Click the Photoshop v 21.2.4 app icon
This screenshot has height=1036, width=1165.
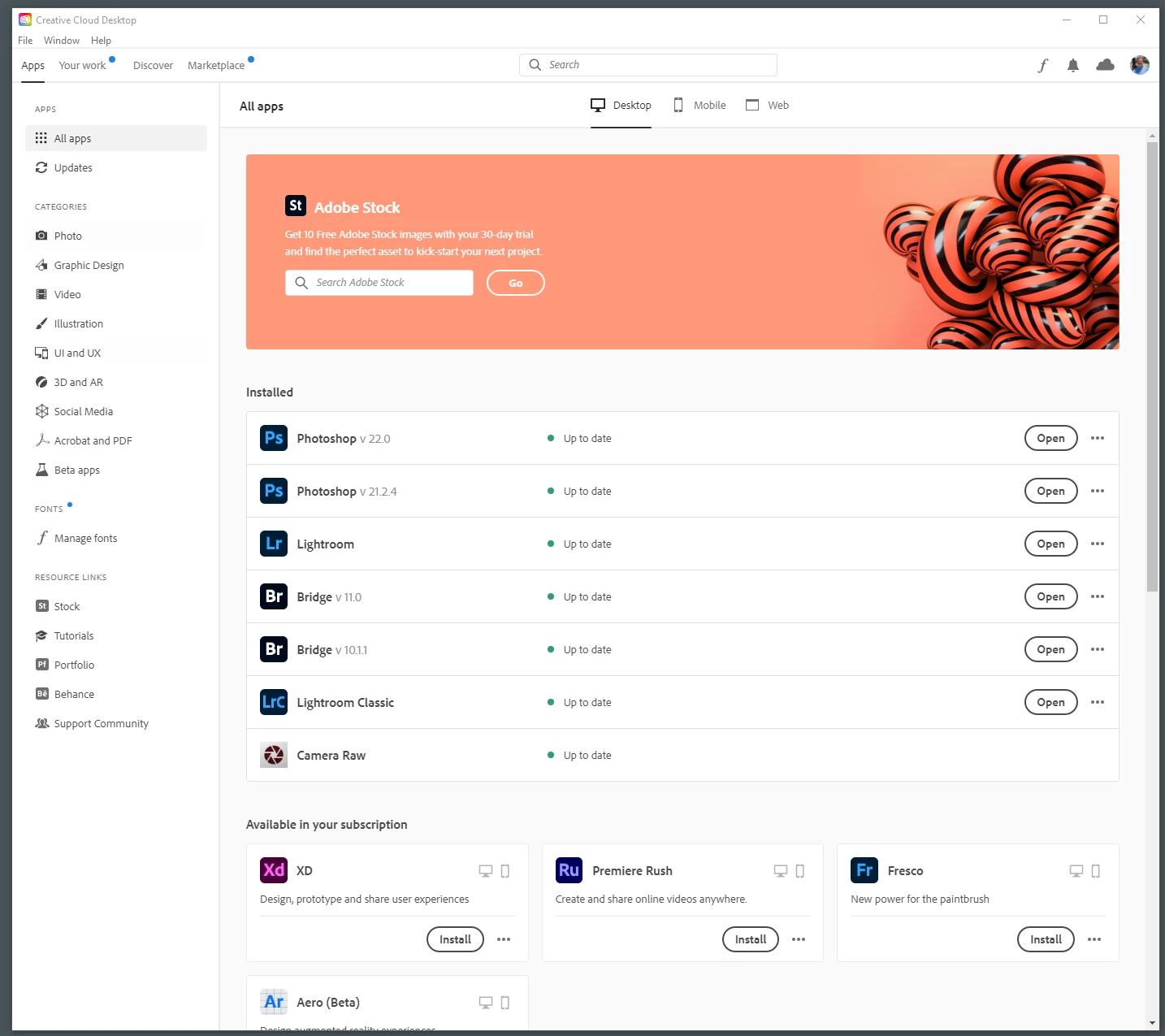click(274, 491)
